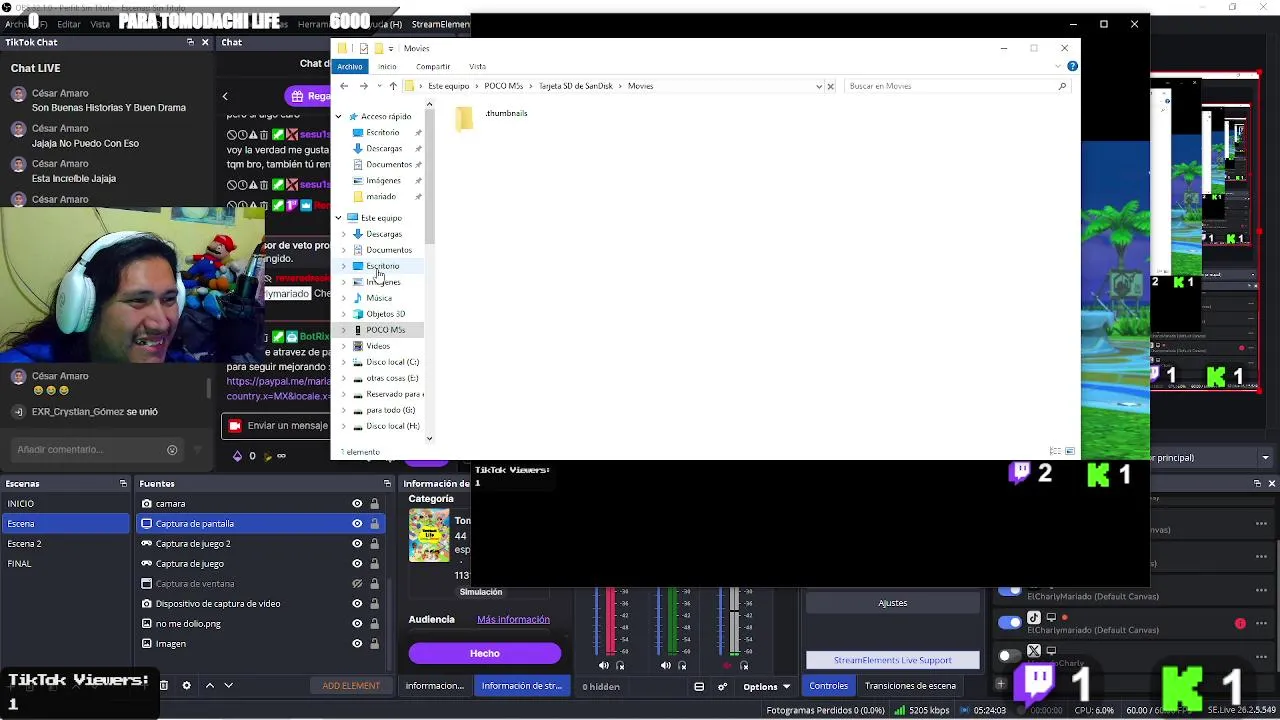Switch Explorer to details view icon
The width and height of the screenshot is (1280, 720).
point(1055,452)
